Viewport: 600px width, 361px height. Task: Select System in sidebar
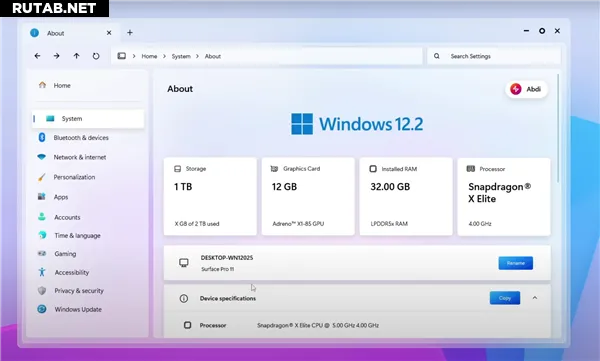(88, 119)
